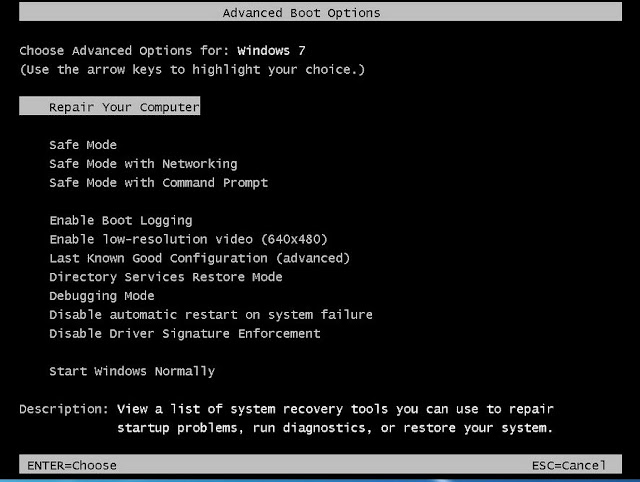Viewport: 640px width, 482px height.
Task: Pick Safe Mode with Command Prompt
Action: point(158,183)
